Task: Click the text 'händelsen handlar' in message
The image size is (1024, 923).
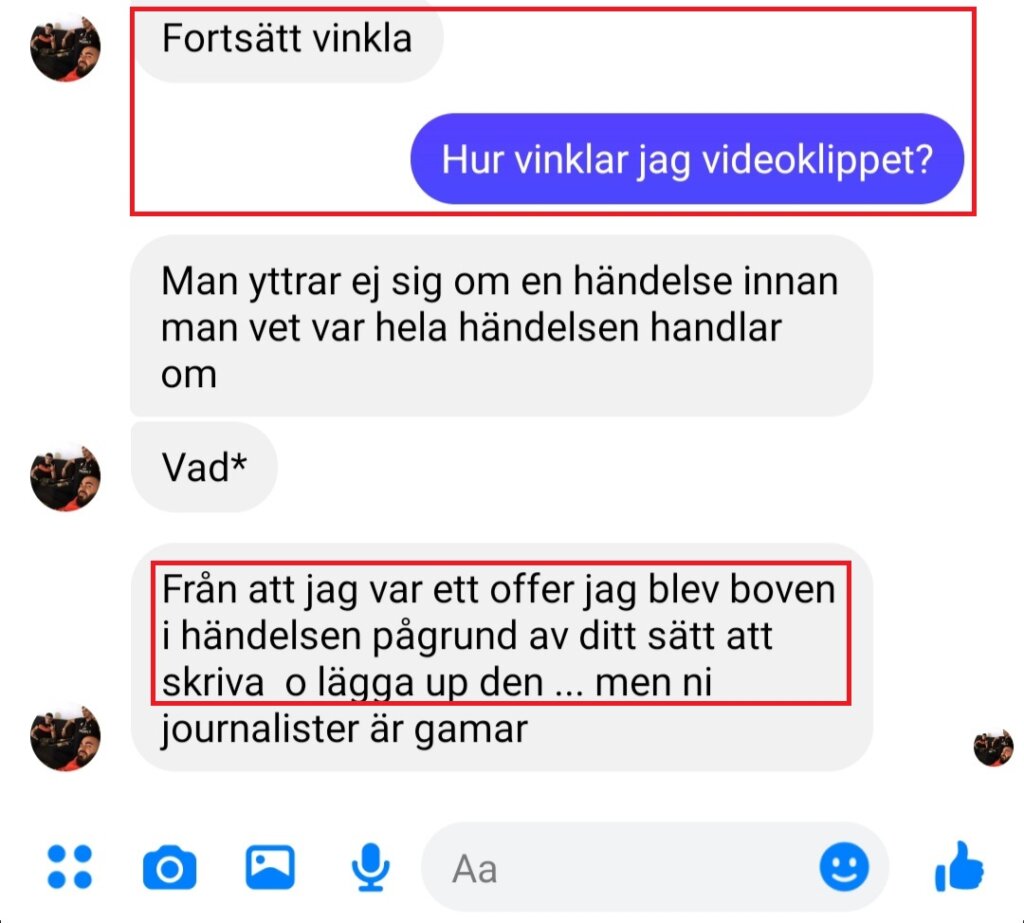Action: pos(620,327)
